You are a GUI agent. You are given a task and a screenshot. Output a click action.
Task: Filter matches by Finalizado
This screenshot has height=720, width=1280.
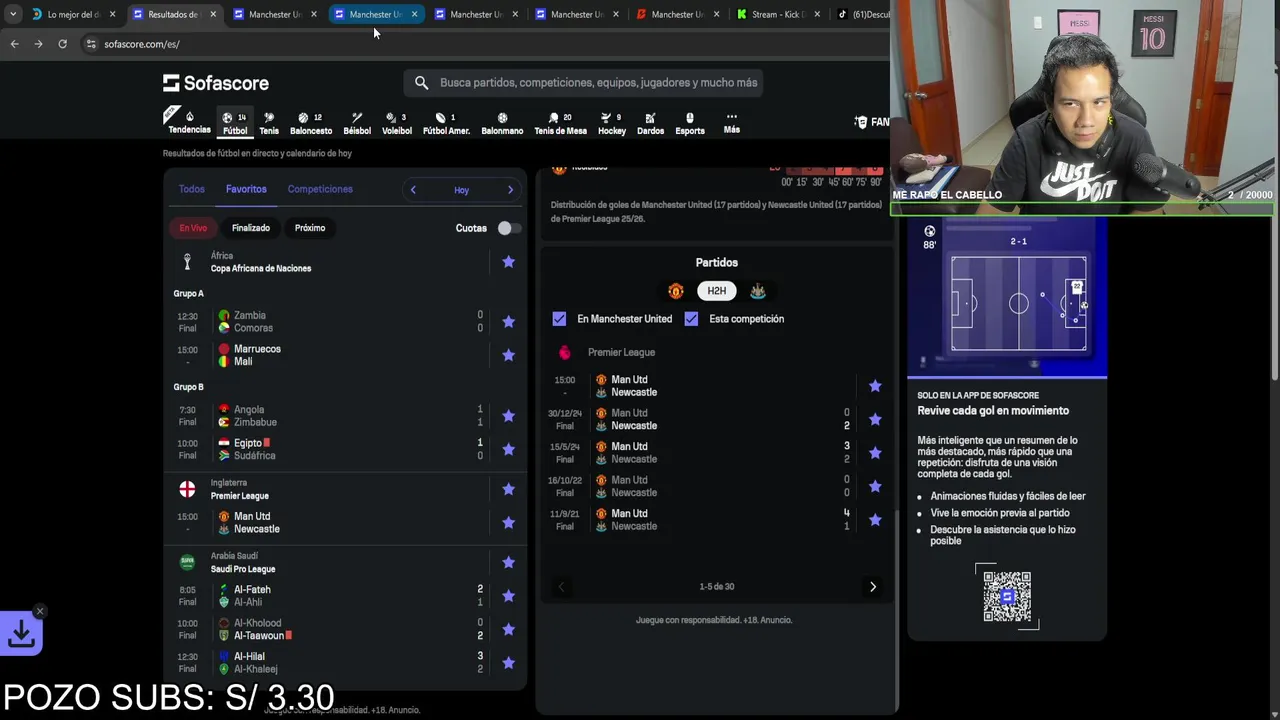coord(251,228)
